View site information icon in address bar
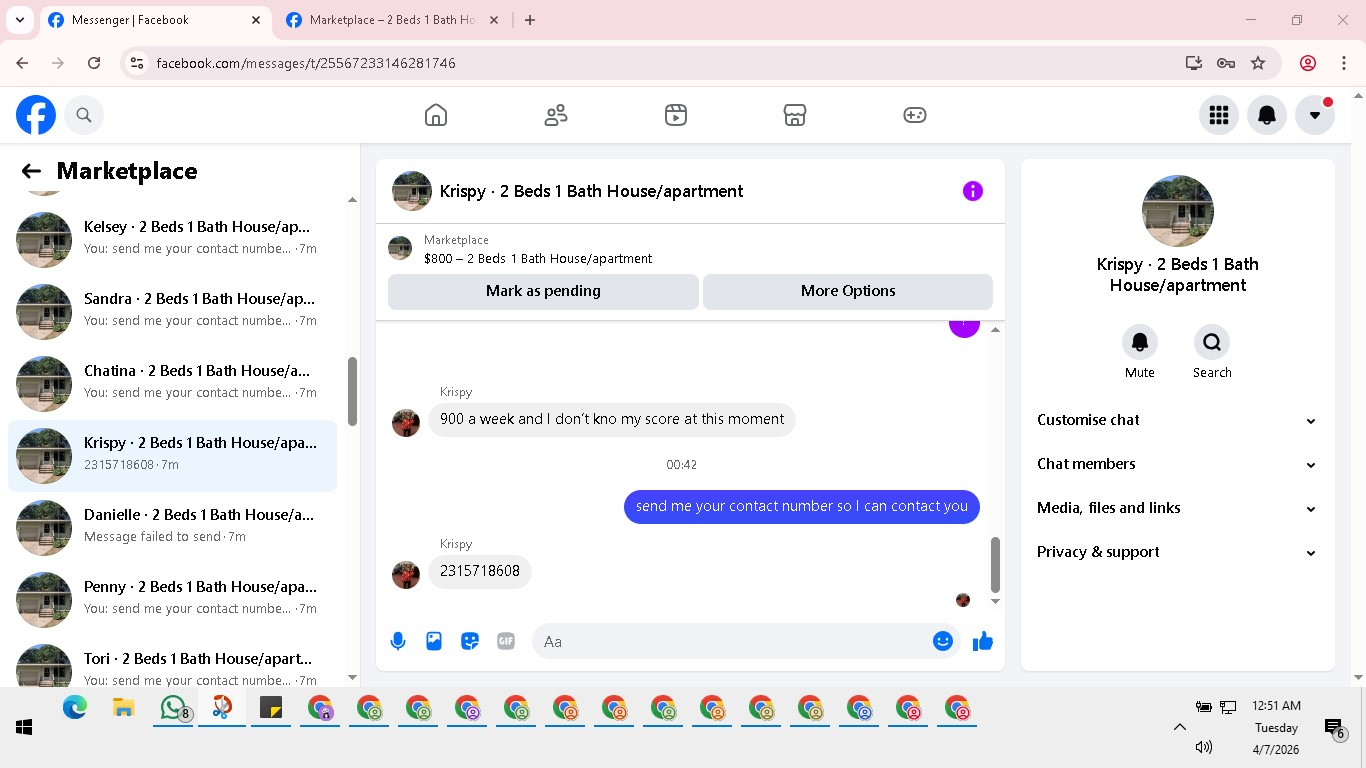Image resolution: width=1366 pixels, height=768 pixels. coord(138,63)
